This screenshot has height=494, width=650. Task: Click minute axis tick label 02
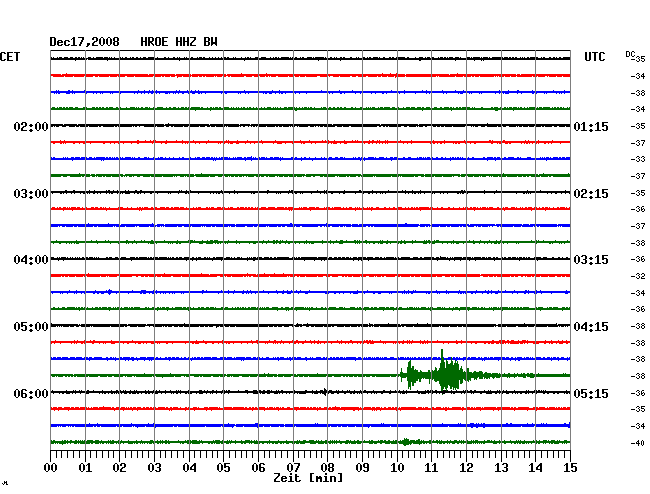(119, 467)
